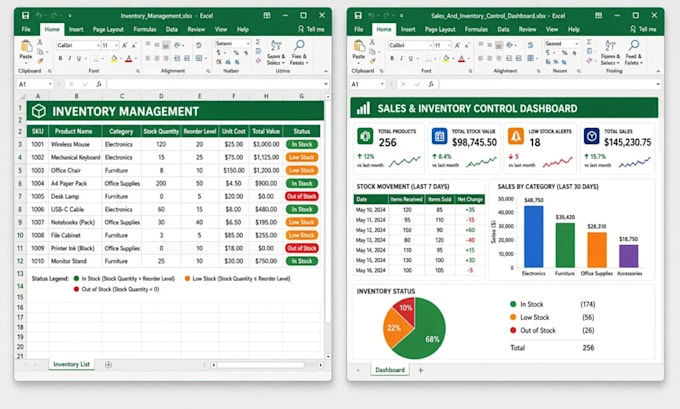
Task: Click Paste icon in Sales dashboard window
Action: pos(359,46)
